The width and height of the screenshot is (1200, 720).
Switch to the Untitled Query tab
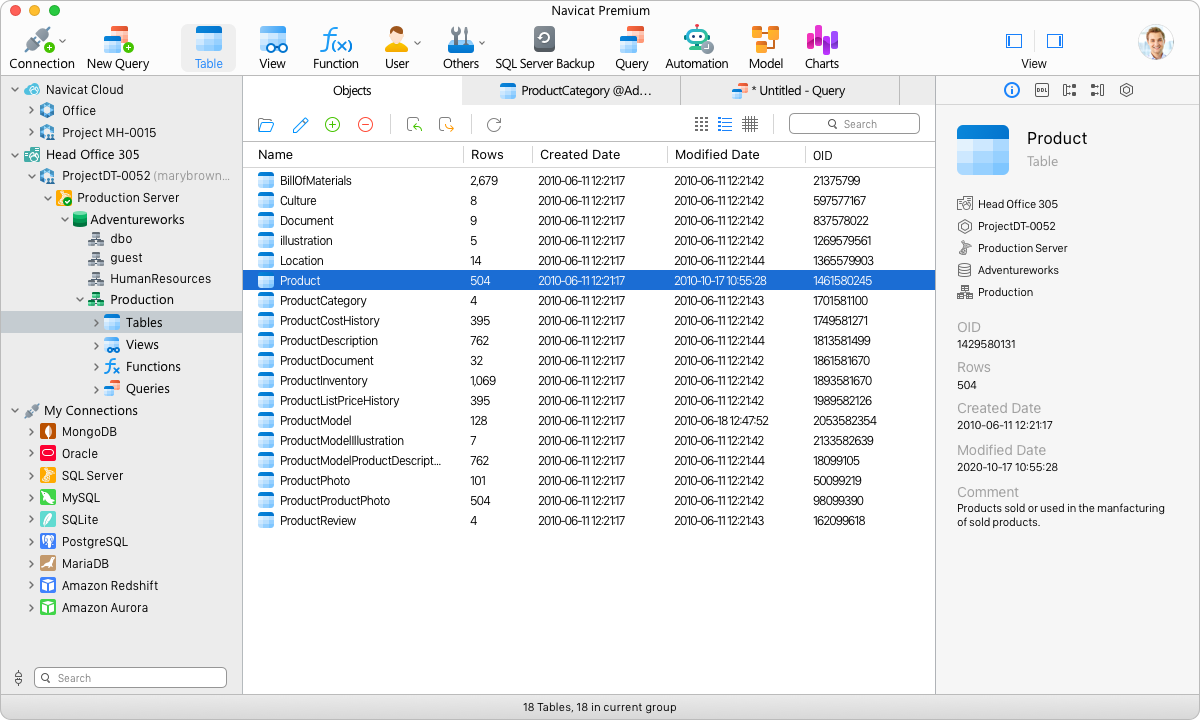coord(790,90)
